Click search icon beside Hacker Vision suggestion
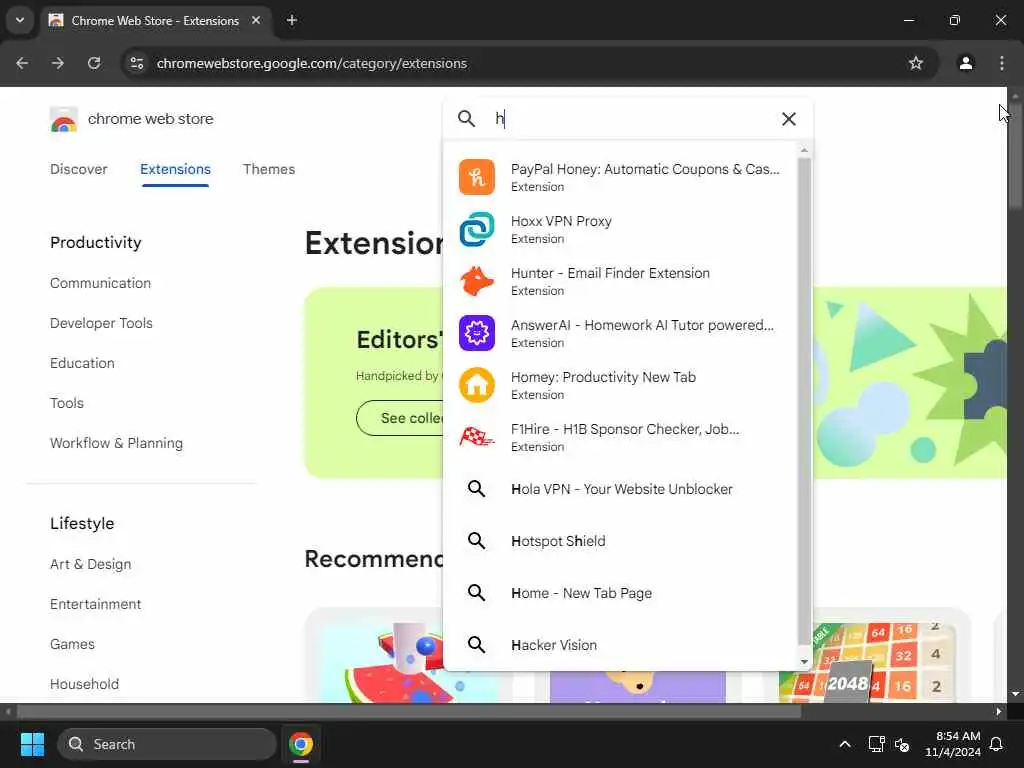 coord(477,645)
